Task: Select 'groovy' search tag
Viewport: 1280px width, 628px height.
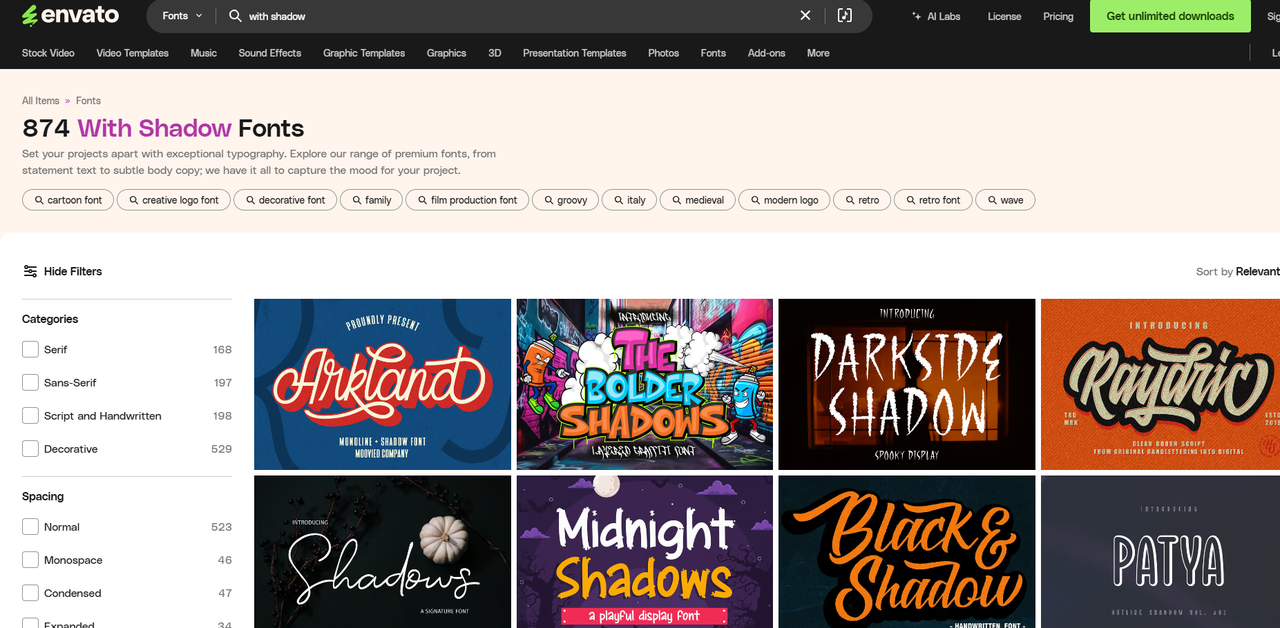Action: click(565, 200)
